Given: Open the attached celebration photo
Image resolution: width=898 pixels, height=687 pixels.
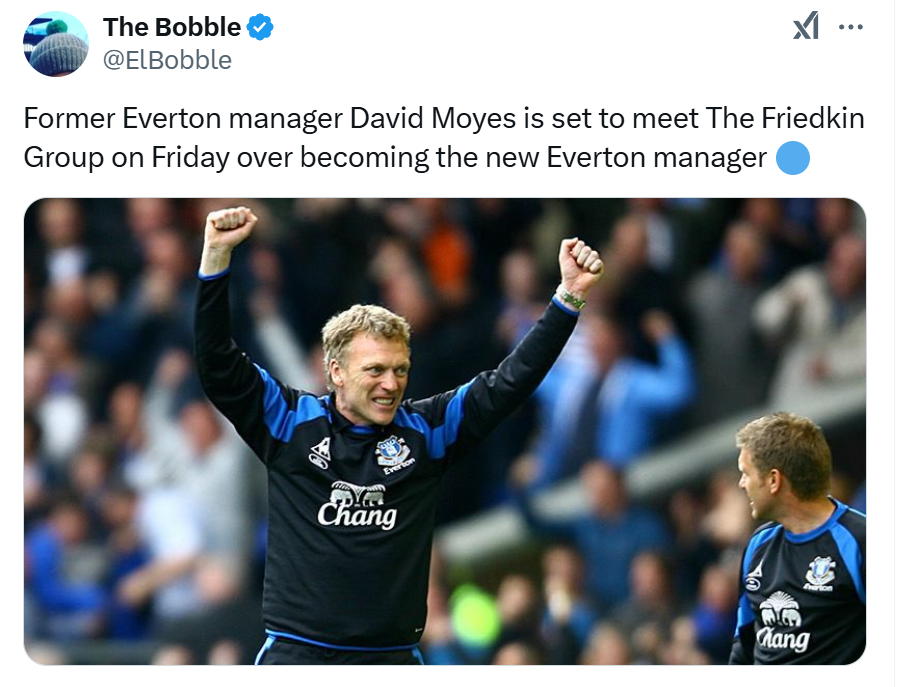Looking at the screenshot, I should pos(444,431).
